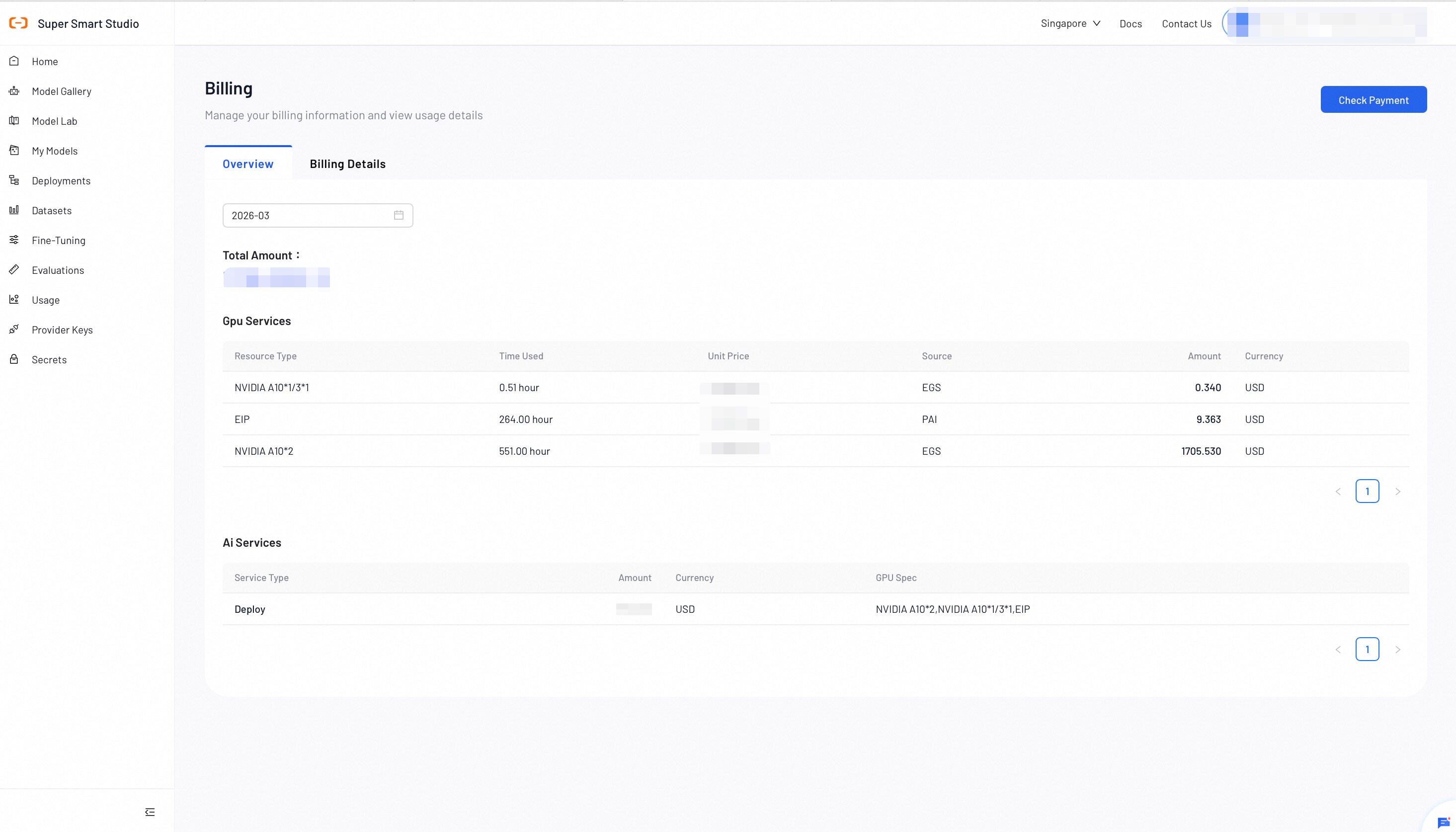Click the Usage graph icon

pyautogui.click(x=14, y=299)
